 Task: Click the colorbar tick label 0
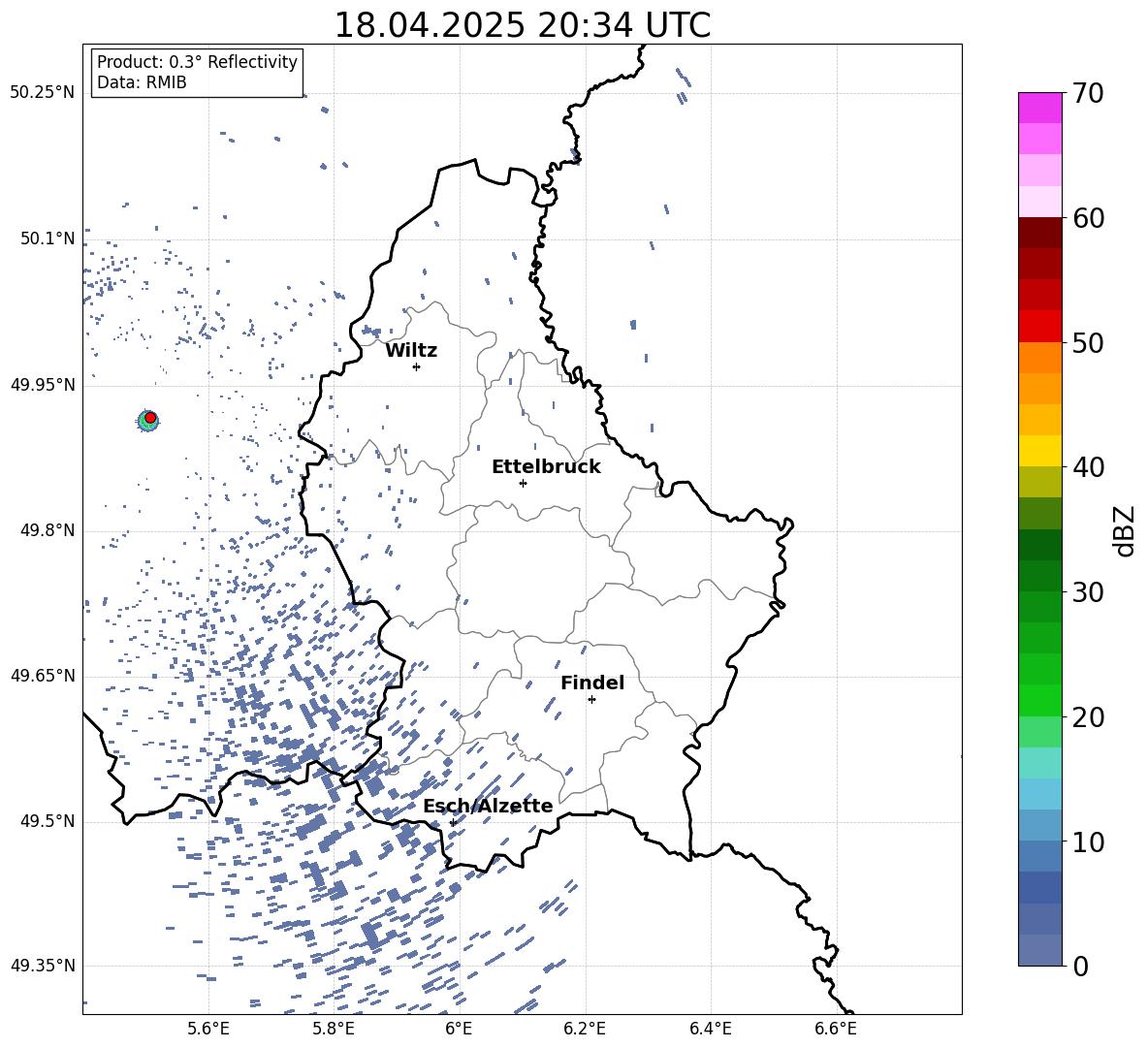click(1080, 966)
